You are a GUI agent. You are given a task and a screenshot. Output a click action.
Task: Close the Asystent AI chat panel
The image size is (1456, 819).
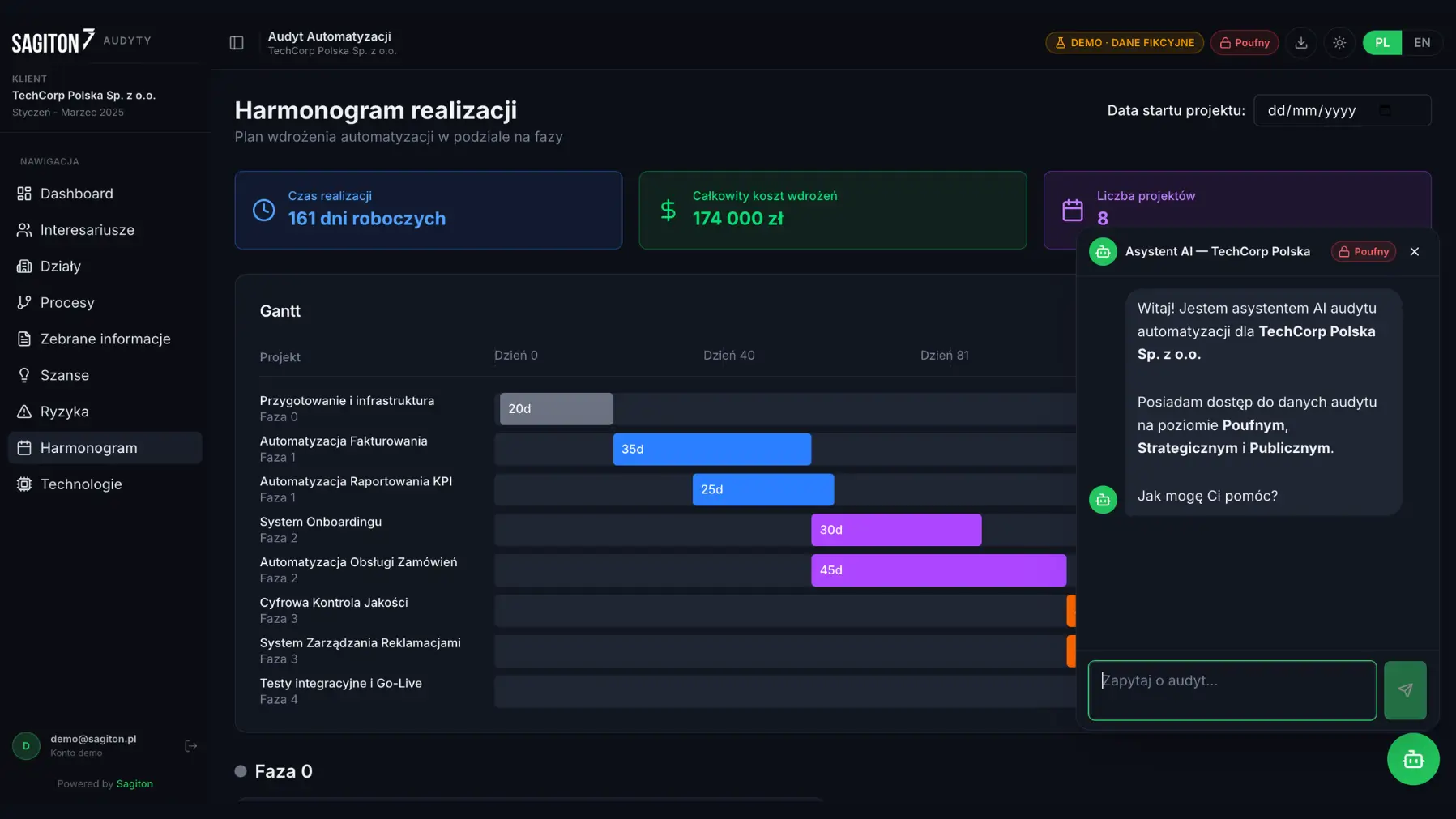(x=1415, y=251)
